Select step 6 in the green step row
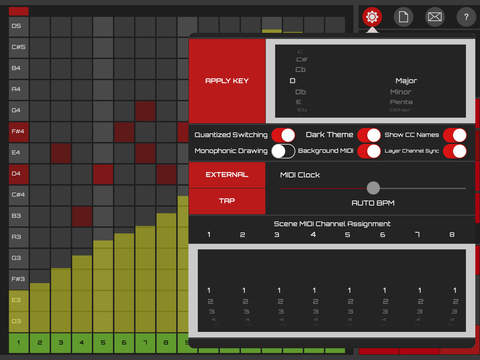Screen dimensions: 480x360 pyautogui.click(x=124, y=343)
